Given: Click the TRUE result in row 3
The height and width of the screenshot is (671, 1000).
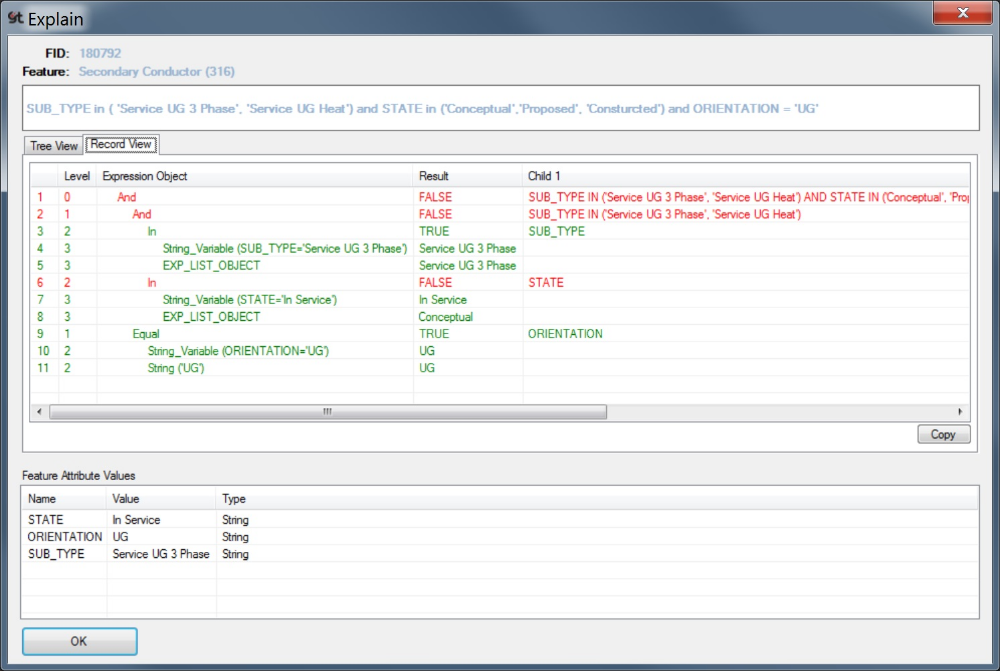Looking at the screenshot, I should [x=434, y=232].
